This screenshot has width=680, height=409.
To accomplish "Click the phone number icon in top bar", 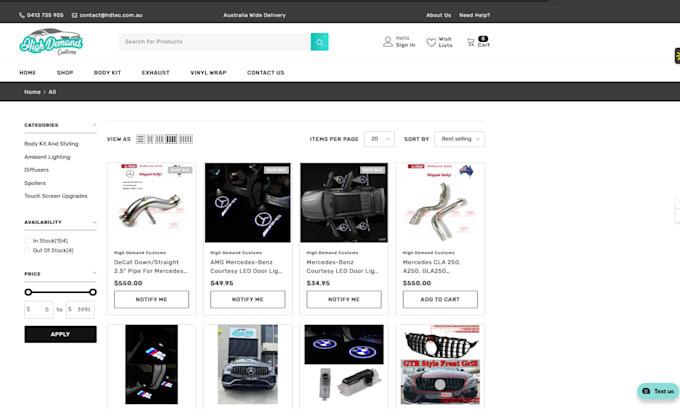I will tap(22, 15).
